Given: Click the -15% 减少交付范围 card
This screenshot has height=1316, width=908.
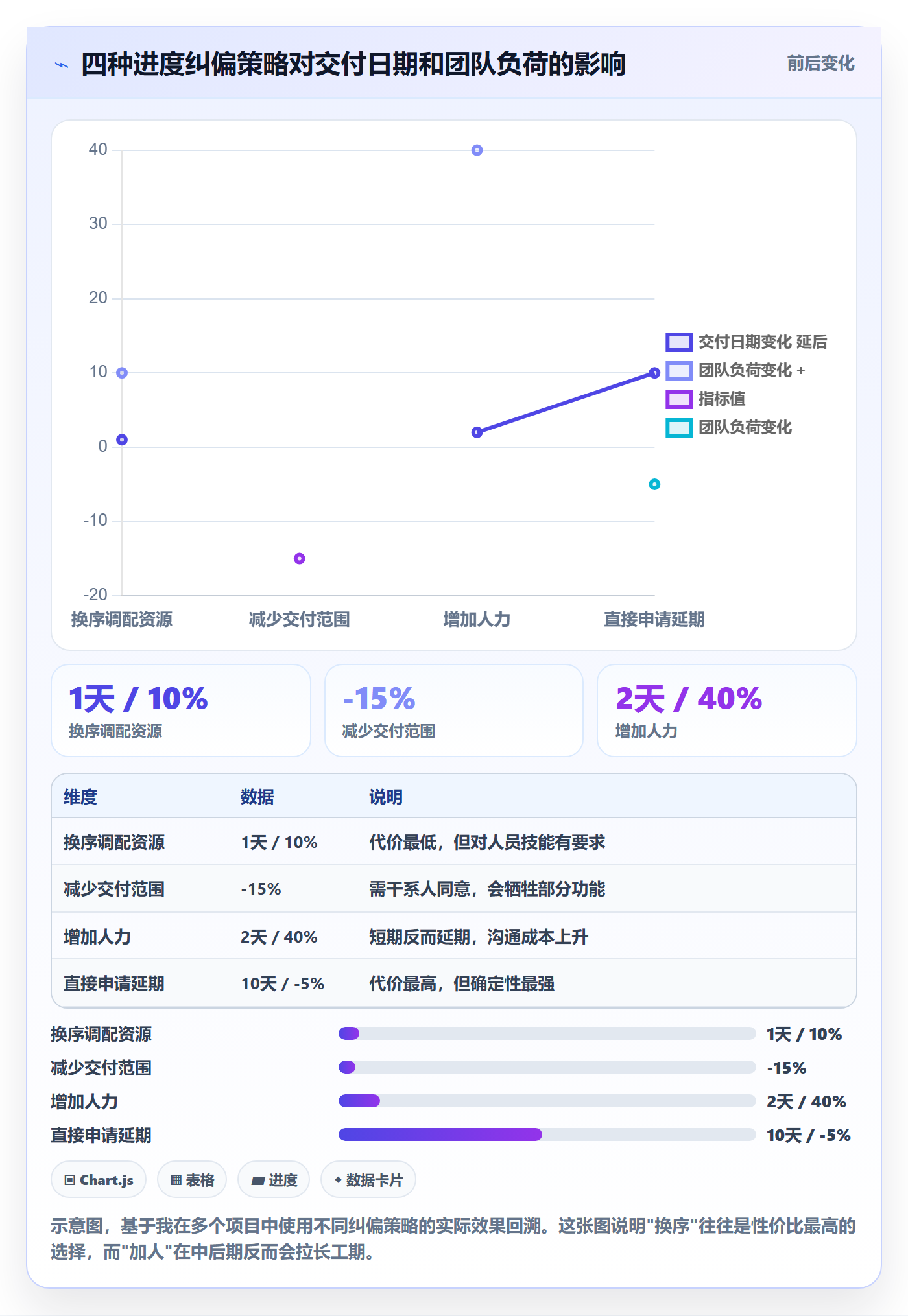Looking at the screenshot, I should point(454,711).
